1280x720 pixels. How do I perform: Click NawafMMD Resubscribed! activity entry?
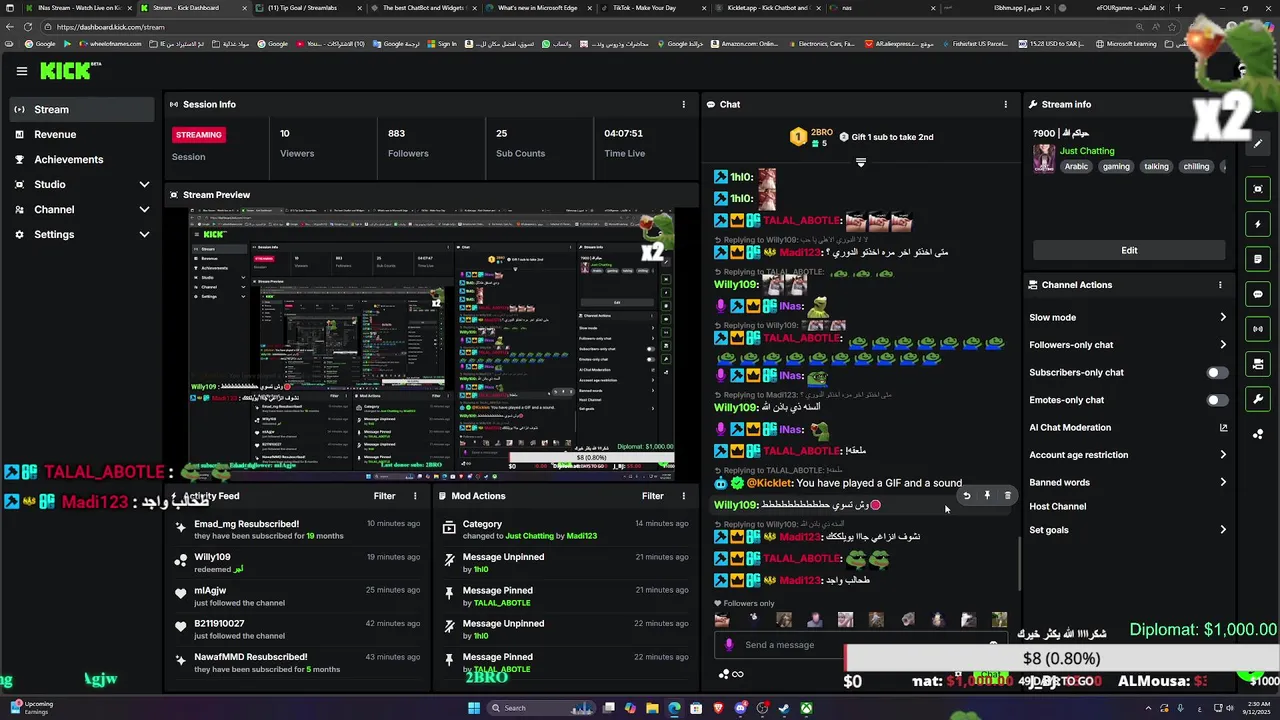coord(298,663)
